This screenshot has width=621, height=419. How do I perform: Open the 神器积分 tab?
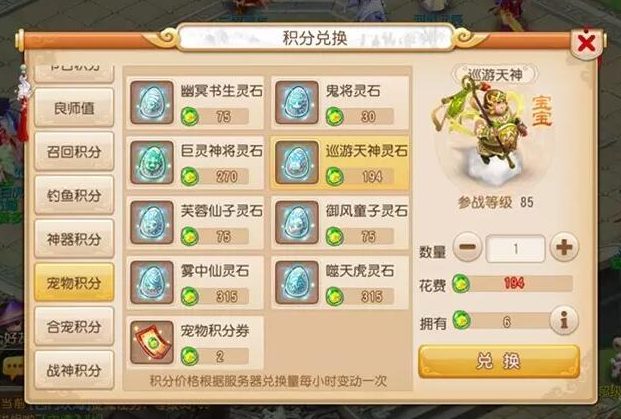tap(74, 239)
